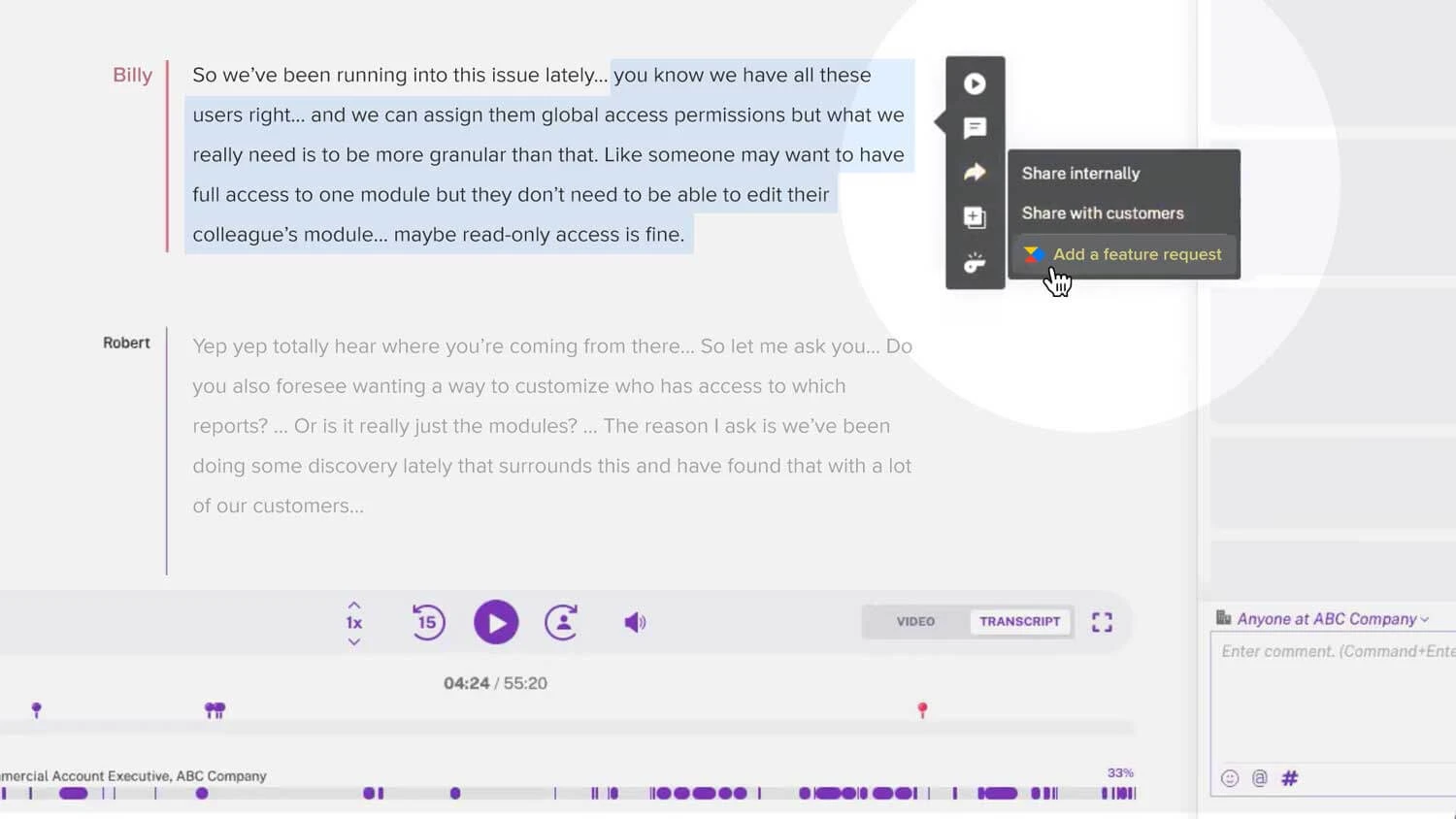Open the comment icon in popup toolbar
Screen dimensions: 1456x819
coord(975,128)
